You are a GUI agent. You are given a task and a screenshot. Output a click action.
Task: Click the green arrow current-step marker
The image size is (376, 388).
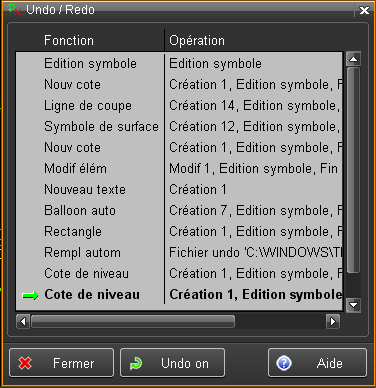(30, 295)
